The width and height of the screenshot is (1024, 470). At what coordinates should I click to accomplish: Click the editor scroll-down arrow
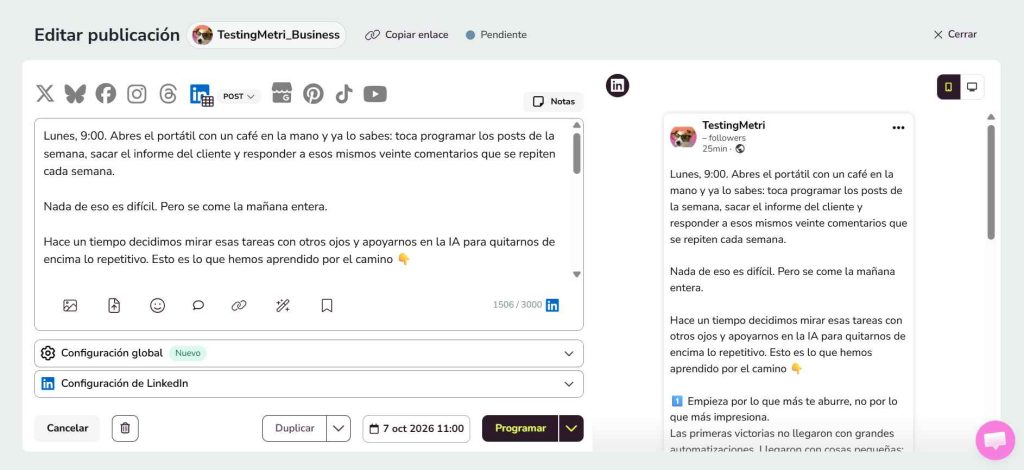577,274
